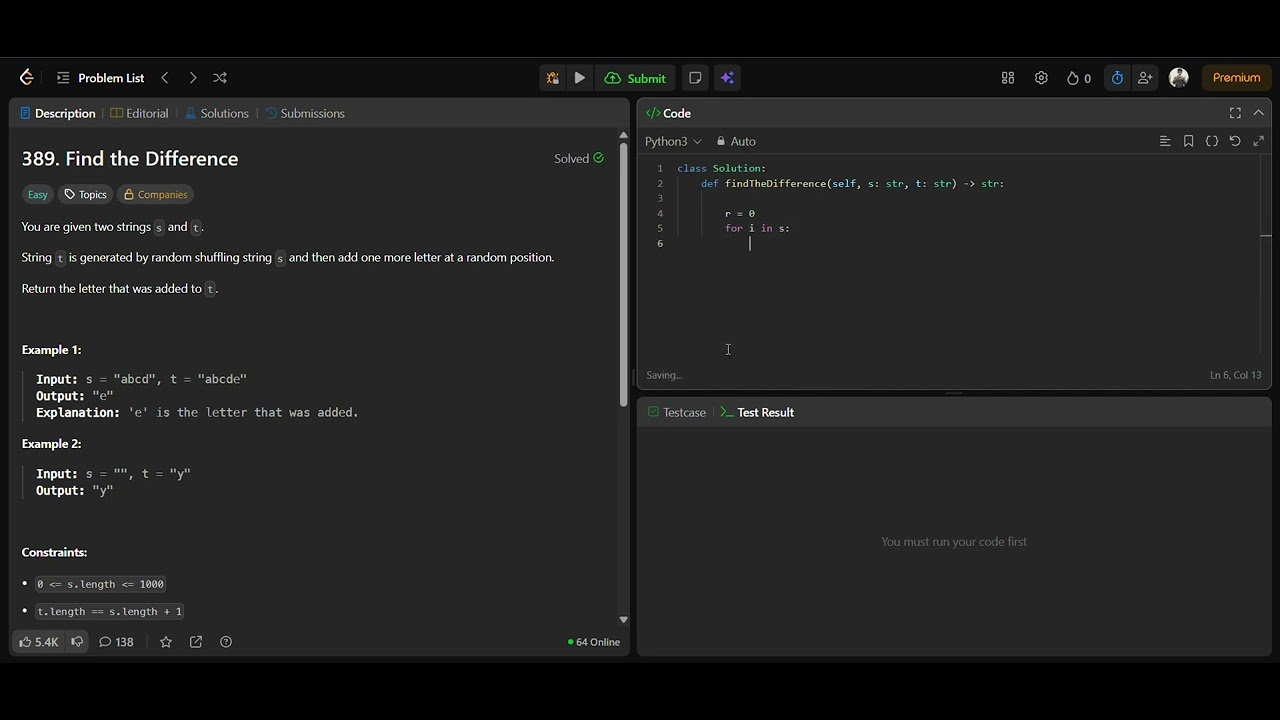Reset code with the undo arrow icon
Image resolution: width=1280 pixels, height=720 pixels.
[1235, 142]
